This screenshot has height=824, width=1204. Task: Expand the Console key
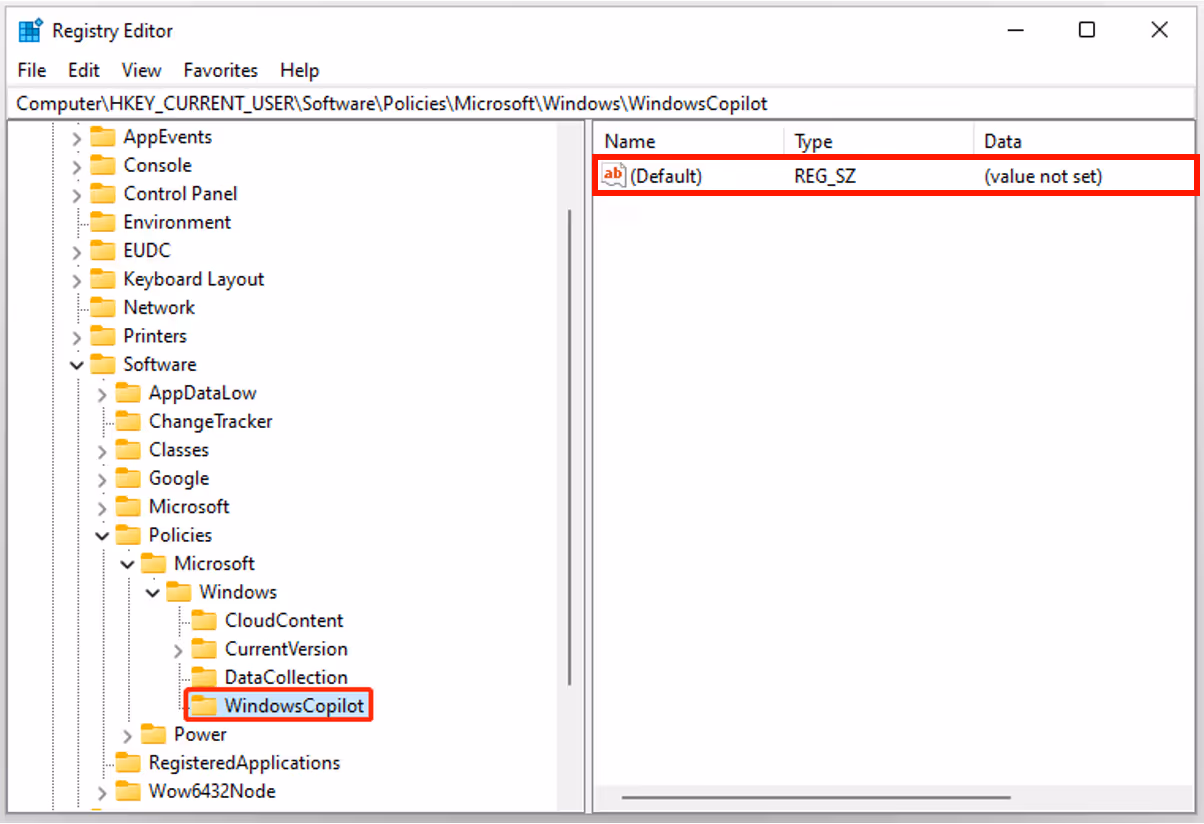coord(77,166)
